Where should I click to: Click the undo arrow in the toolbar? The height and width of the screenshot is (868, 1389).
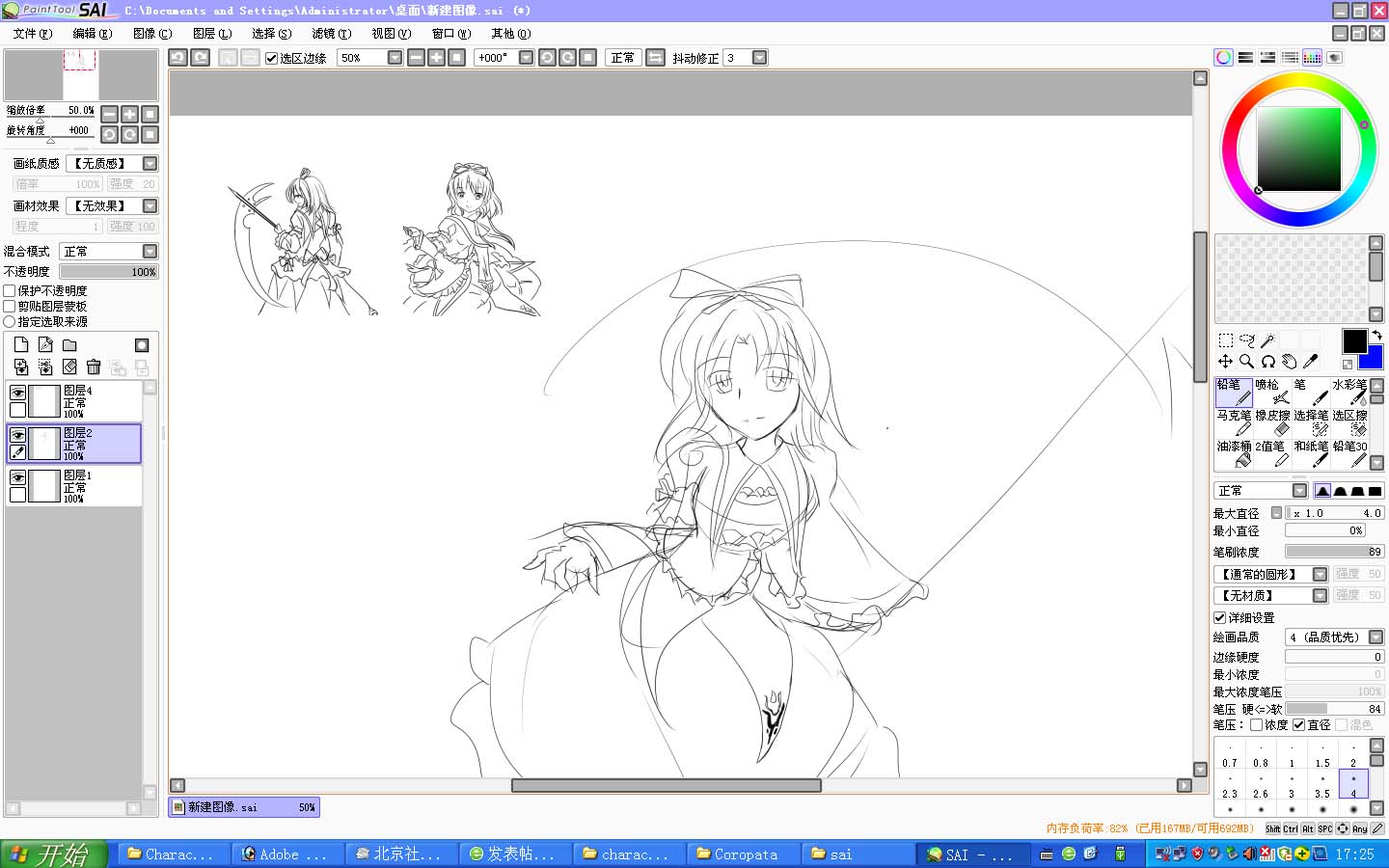point(177,58)
